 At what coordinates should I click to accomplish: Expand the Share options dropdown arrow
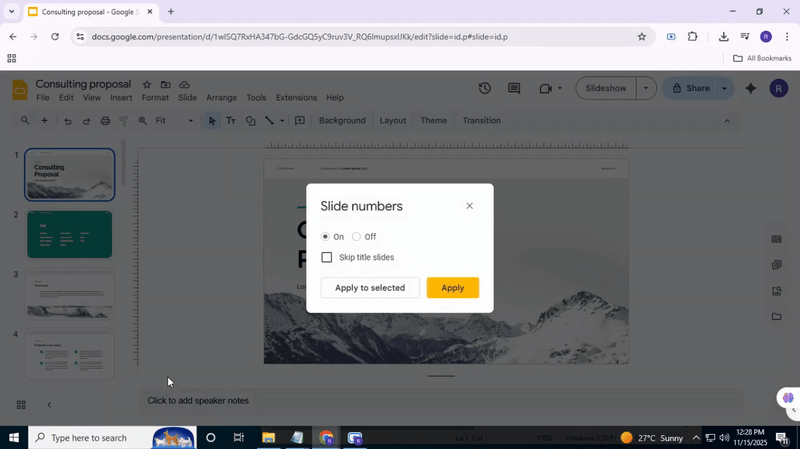pyautogui.click(x=724, y=88)
